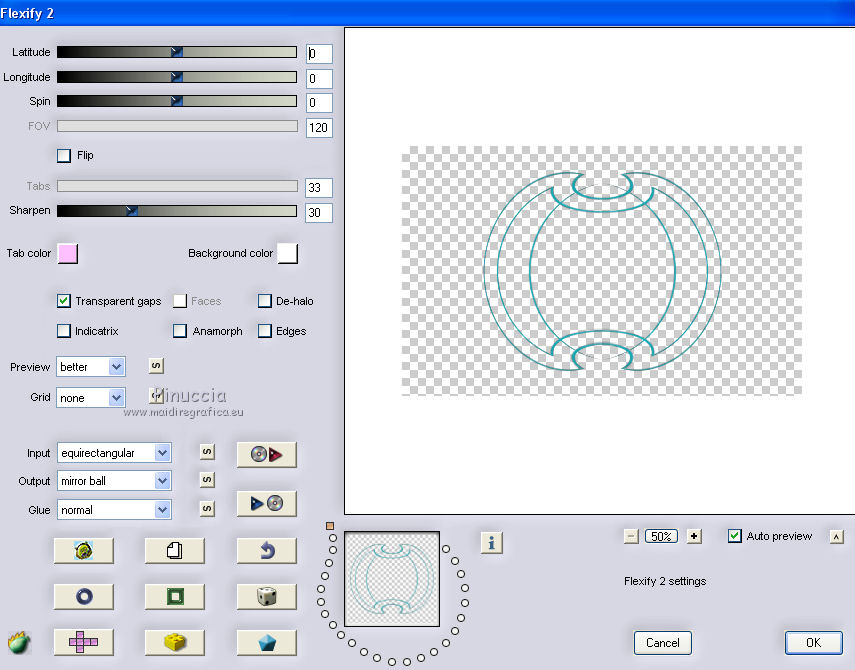Click the blue-arrow-then-disc preset button
Viewport: 855px width, 670px height.
point(267,503)
